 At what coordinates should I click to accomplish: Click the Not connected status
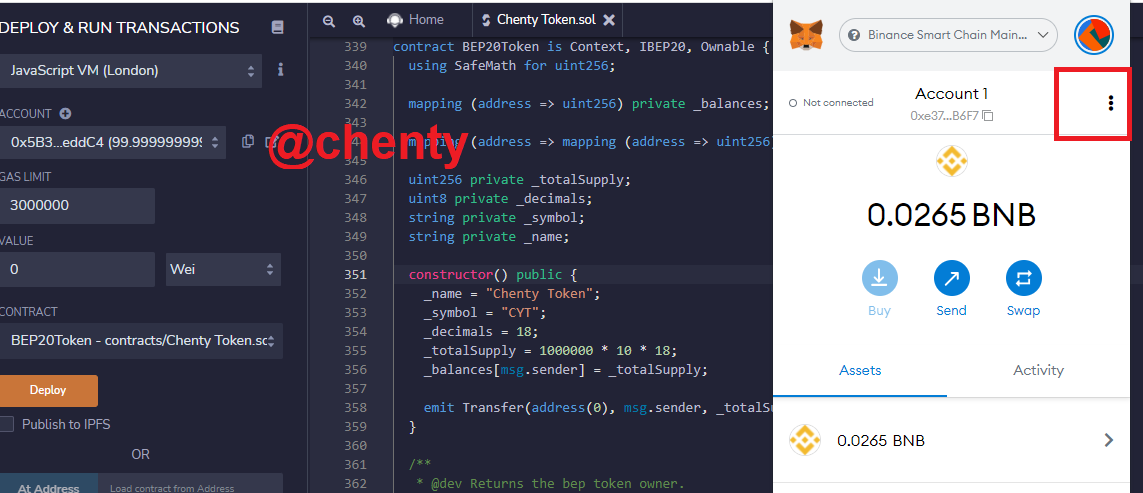pos(831,103)
